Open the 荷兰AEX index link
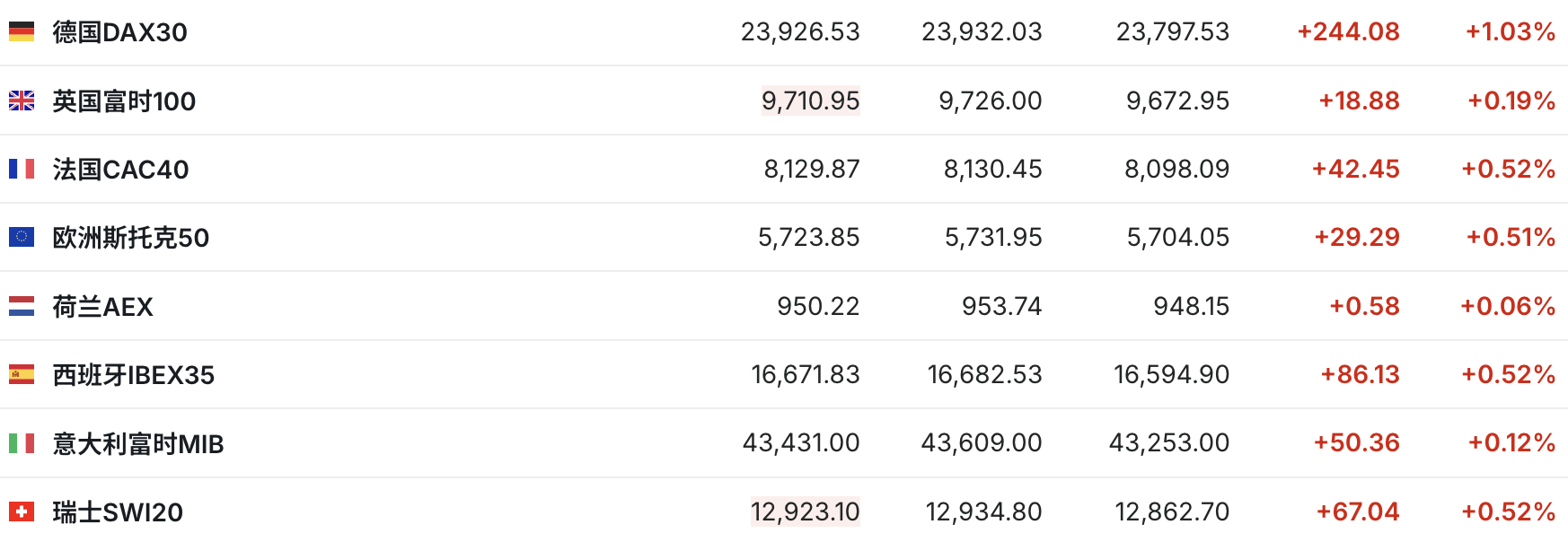The height and width of the screenshot is (542, 1568). click(102, 307)
